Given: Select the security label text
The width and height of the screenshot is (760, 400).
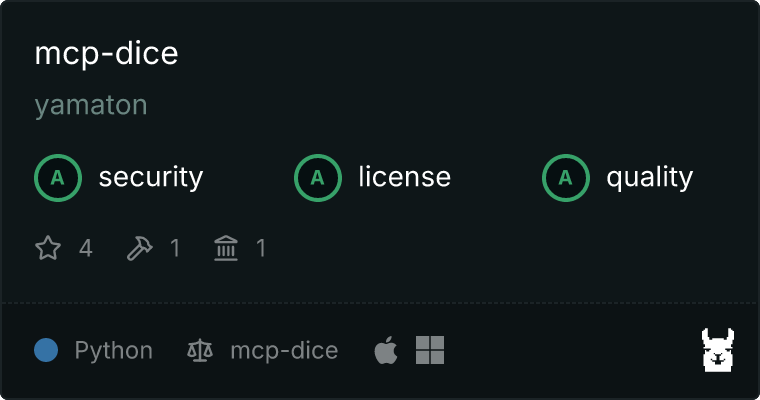Looking at the screenshot, I should coord(151,177).
